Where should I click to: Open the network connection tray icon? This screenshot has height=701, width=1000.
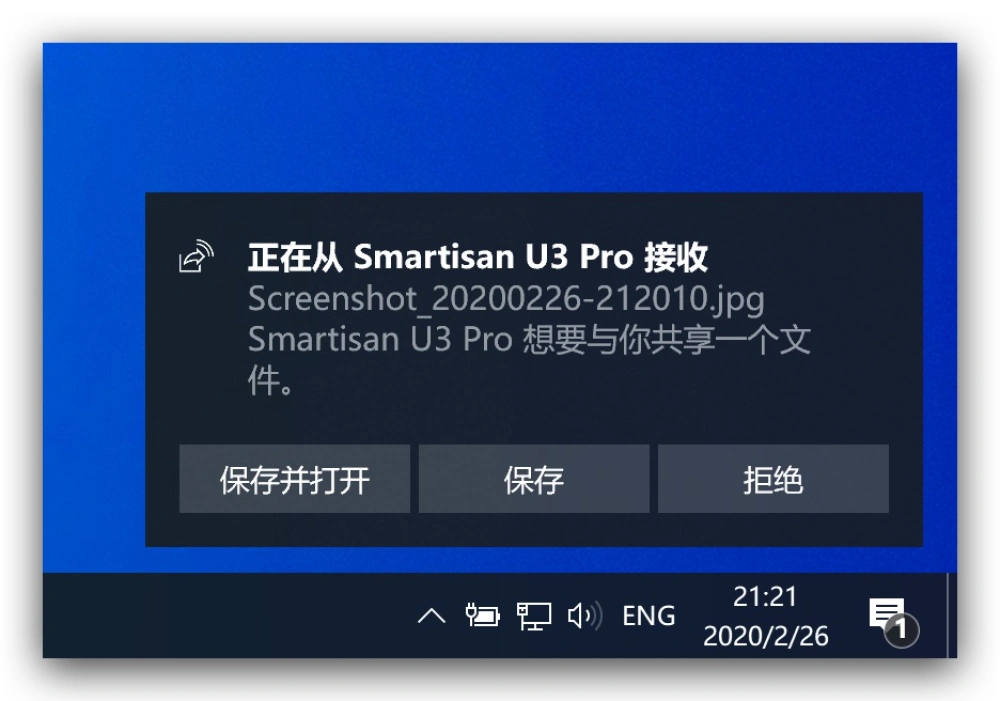pos(534,616)
